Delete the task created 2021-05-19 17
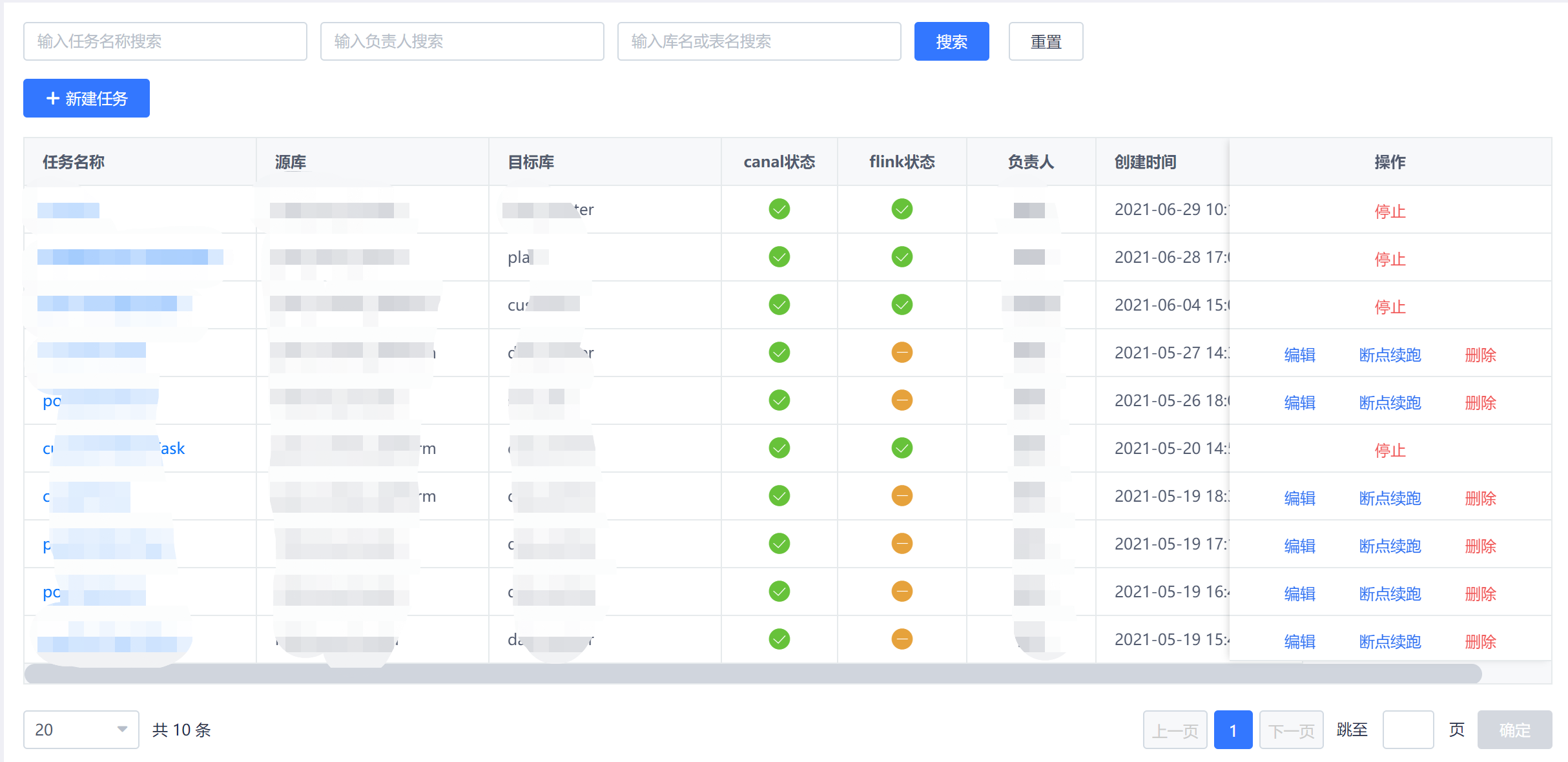The image size is (1568, 762). [1480, 546]
